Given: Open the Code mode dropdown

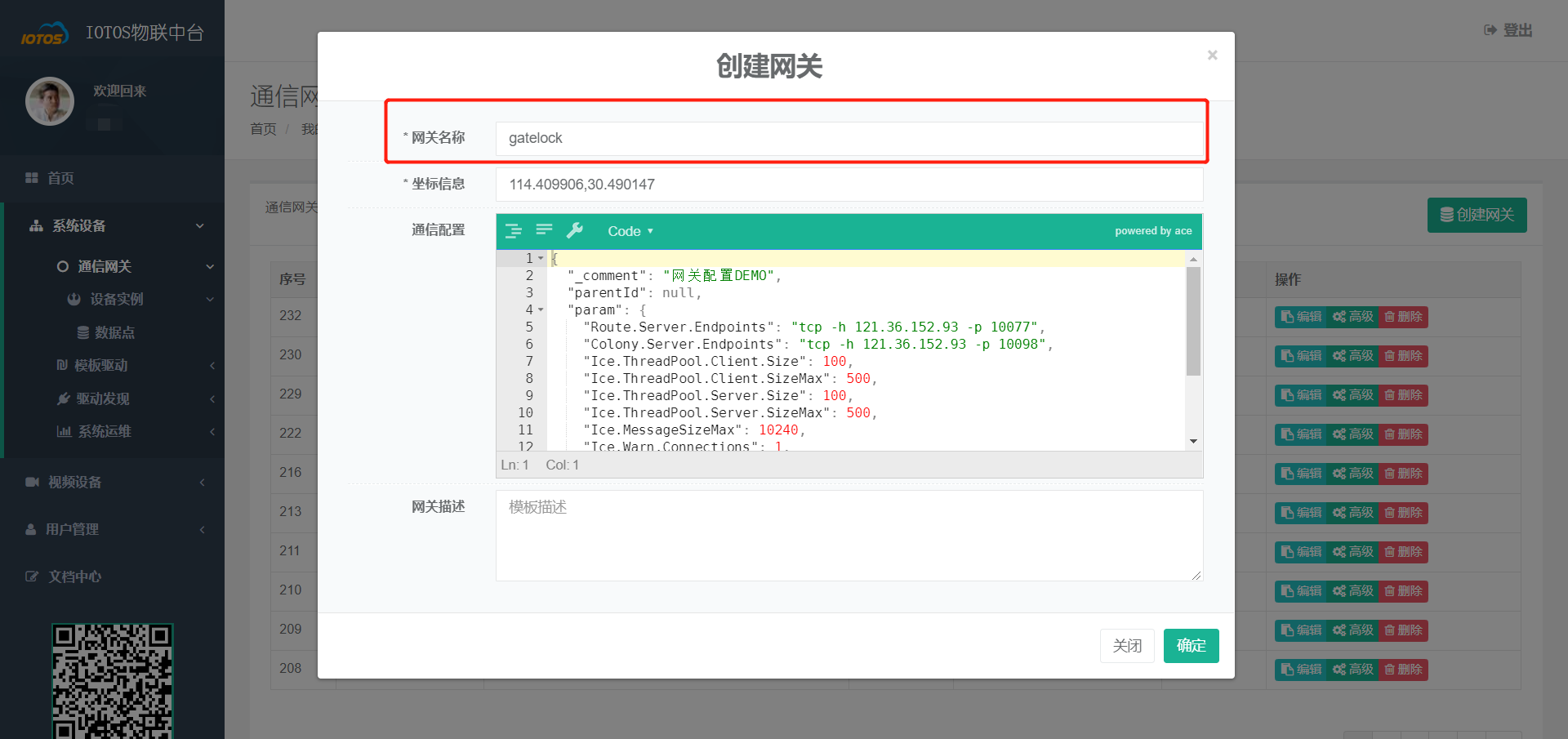Looking at the screenshot, I should [x=630, y=231].
